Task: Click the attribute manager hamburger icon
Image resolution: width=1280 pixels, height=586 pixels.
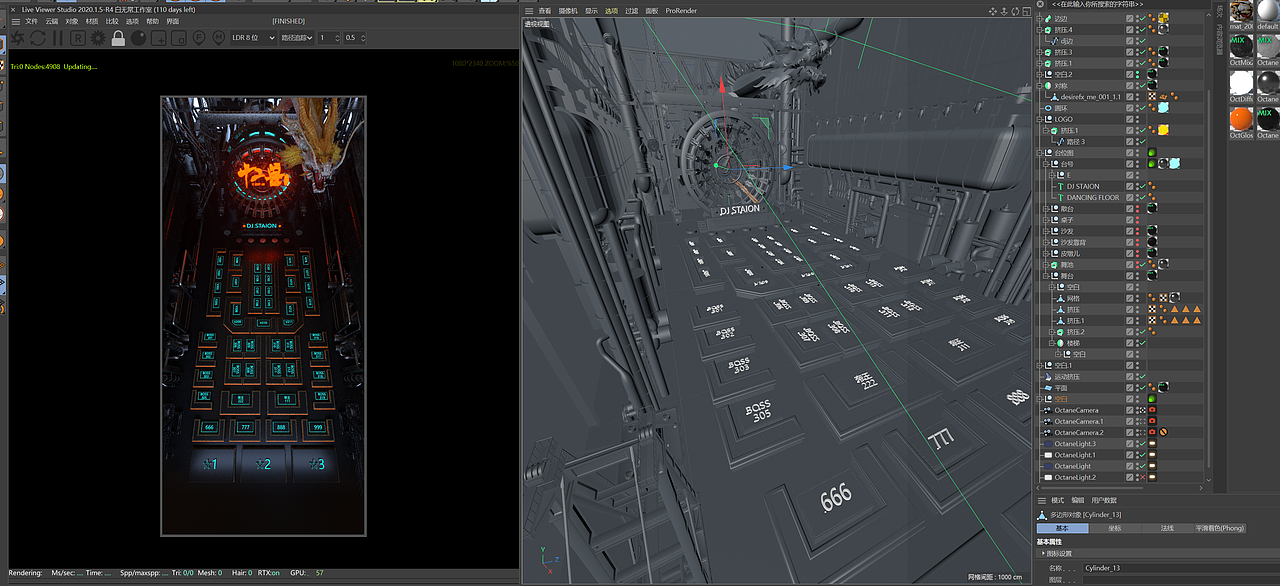Action: [x=1041, y=500]
